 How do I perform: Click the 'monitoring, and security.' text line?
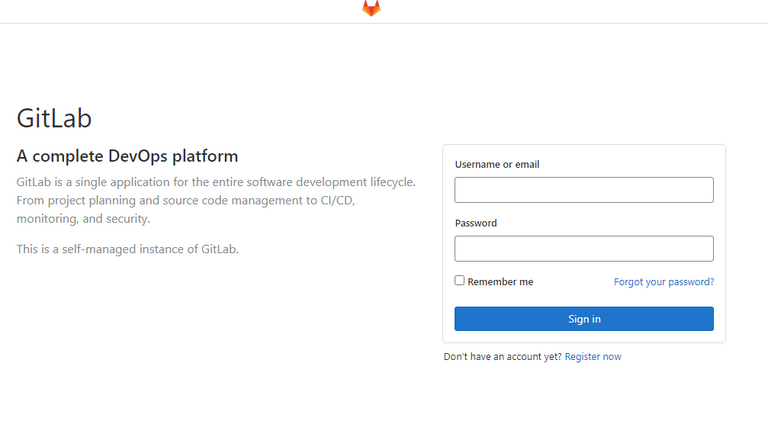coord(83,219)
